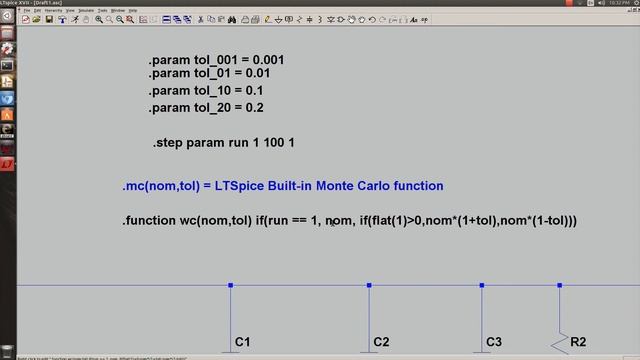
Task: Zoom in with first magnifier icon
Action: [x=99, y=20]
